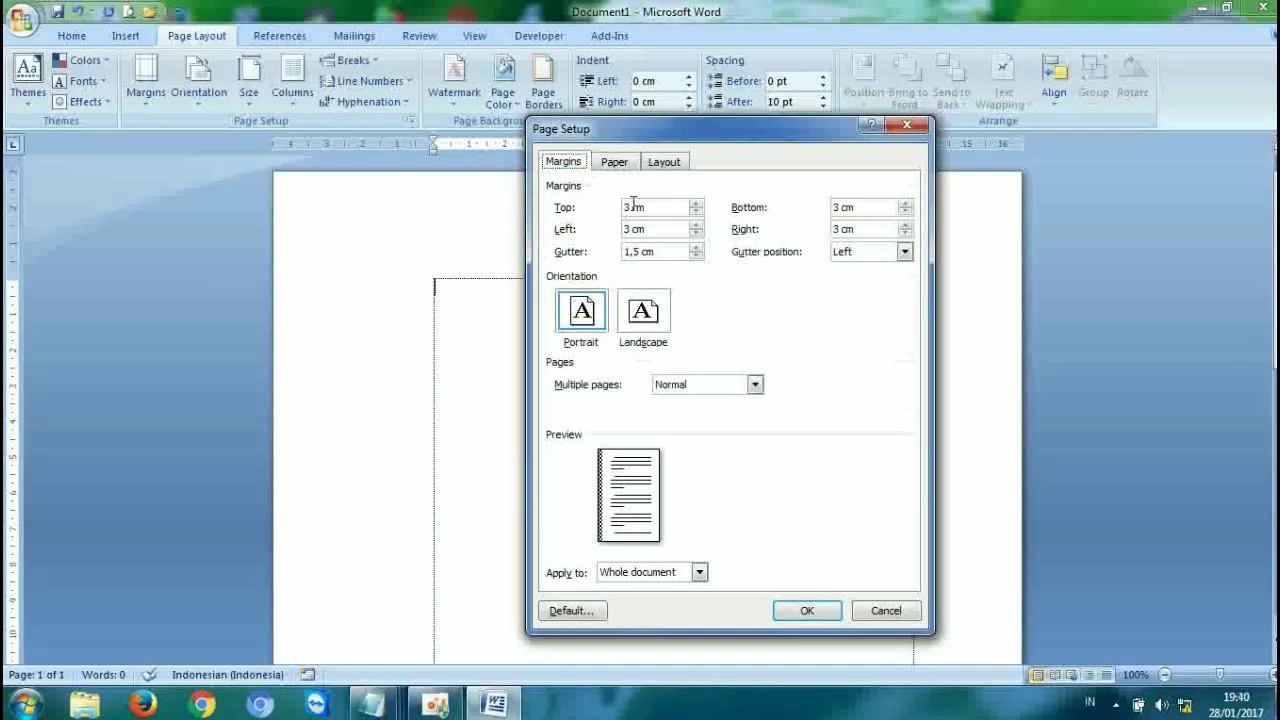Click the Open folder quick access icon
Image resolution: width=1280 pixels, height=720 pixels.
pyautogui.click(x=149, y=12)
